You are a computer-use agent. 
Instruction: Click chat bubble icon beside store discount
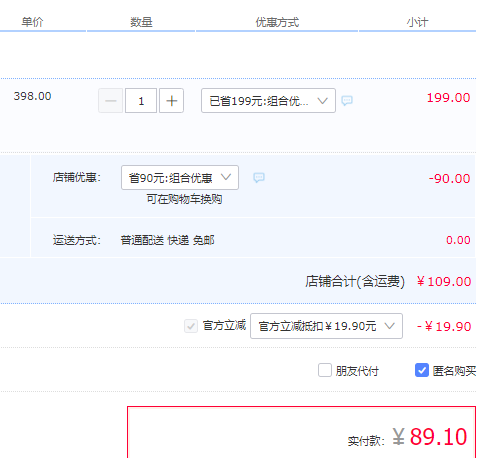point(259,177)
